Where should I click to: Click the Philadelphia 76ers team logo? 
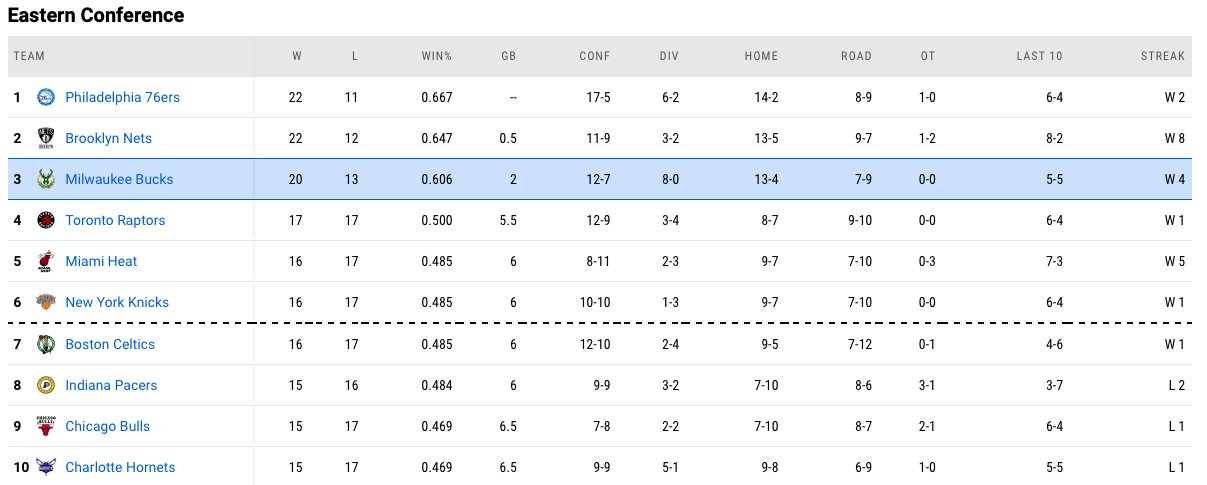pyautogui.click(x=45, y=97)
